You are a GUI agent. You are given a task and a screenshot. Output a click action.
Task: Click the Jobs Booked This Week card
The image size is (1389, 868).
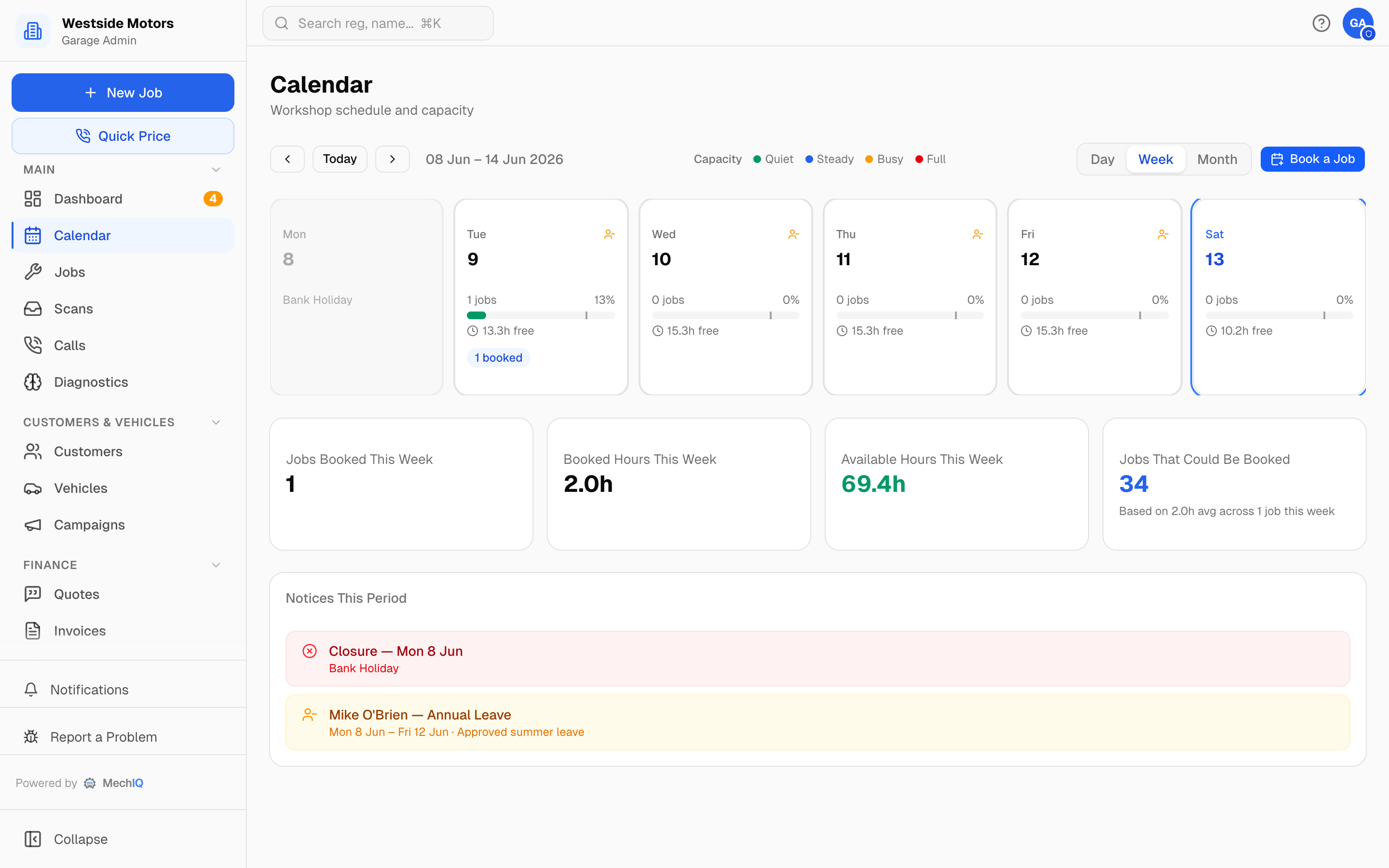[x=401, y=484]
